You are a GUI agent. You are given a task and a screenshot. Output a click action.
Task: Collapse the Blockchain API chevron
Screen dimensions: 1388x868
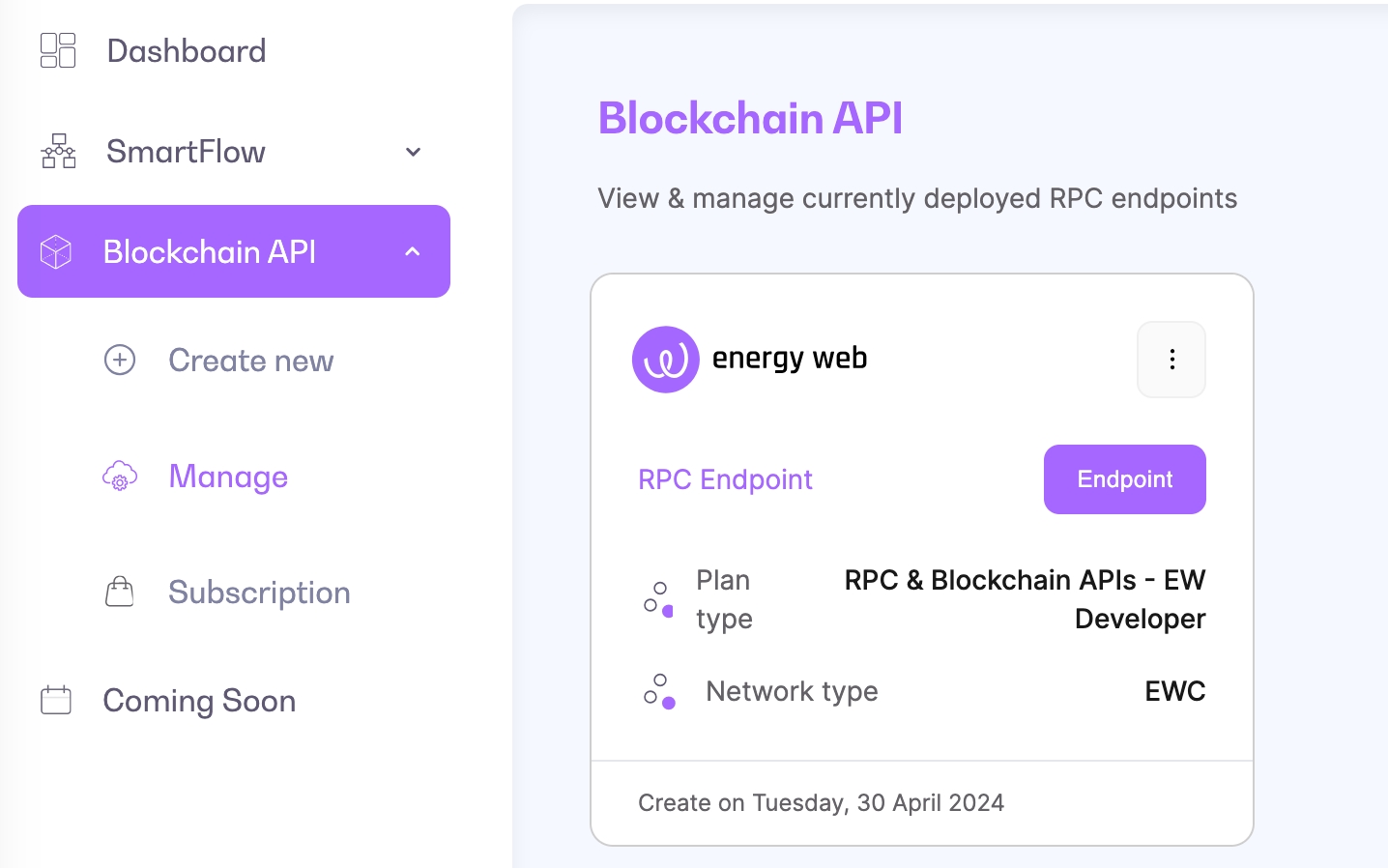click(413, 251)
